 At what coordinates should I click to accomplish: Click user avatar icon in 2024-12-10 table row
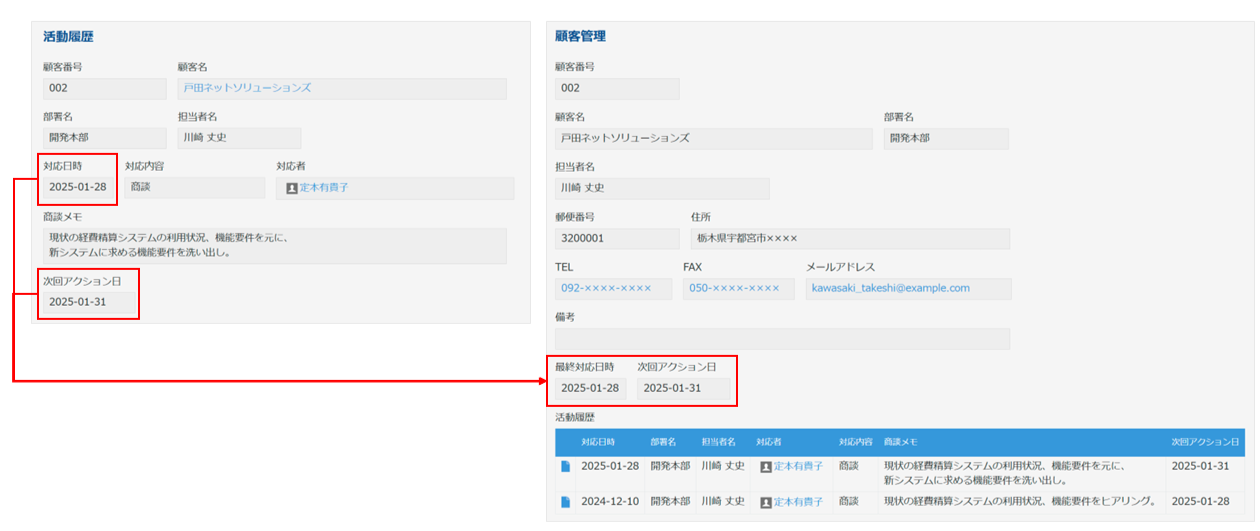[766, 501]
